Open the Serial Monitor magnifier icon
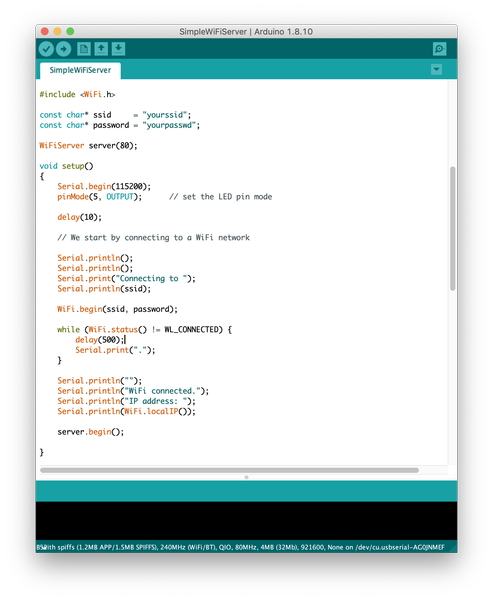 pos(439,49)
